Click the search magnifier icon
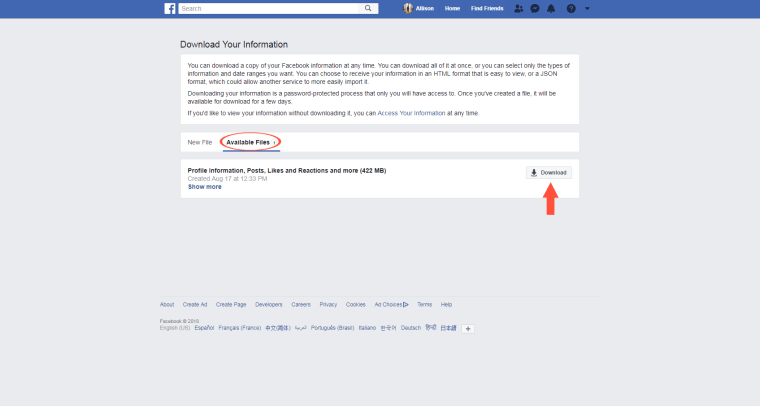 [x=368, y=8]
